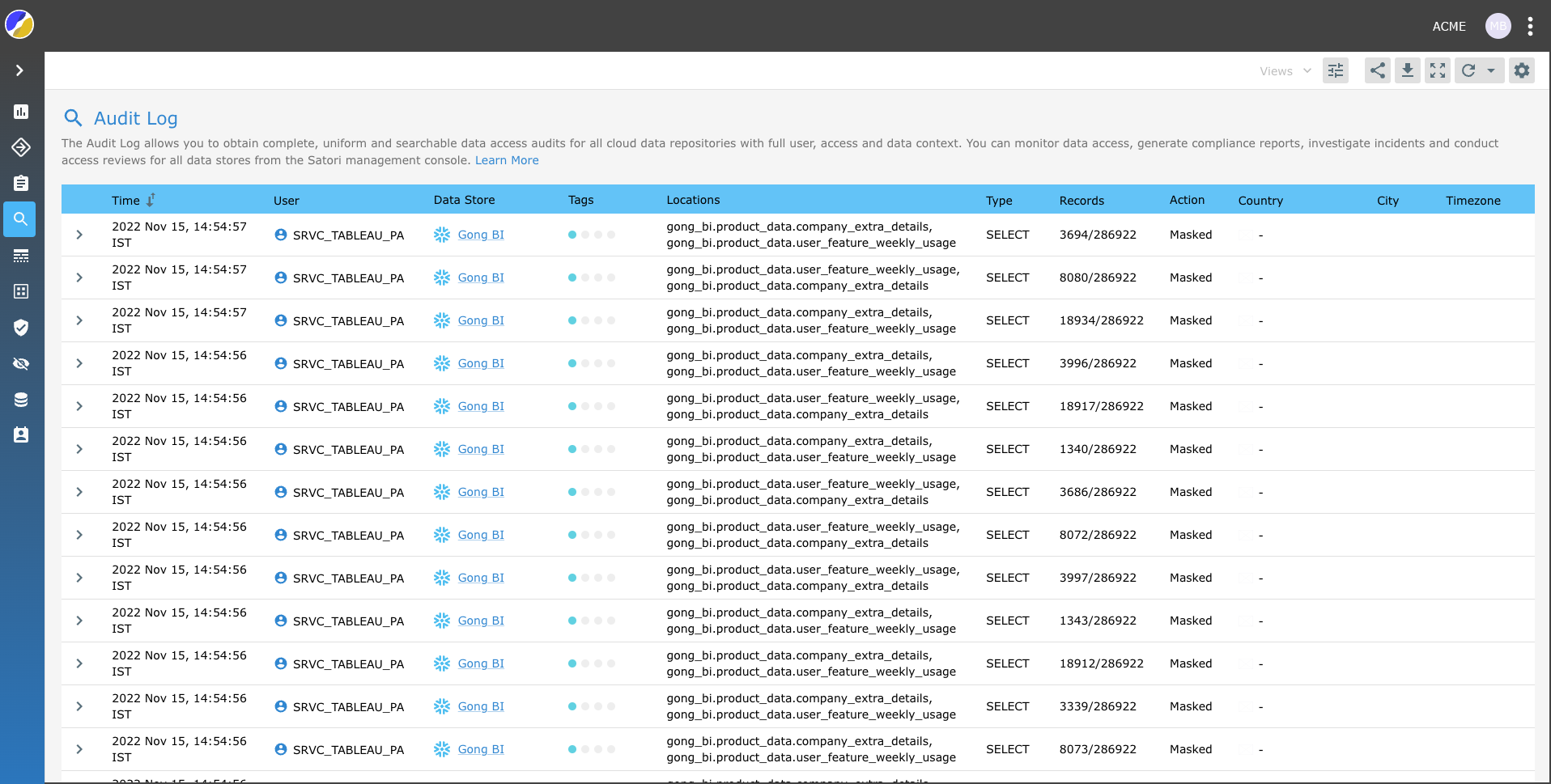Viewport: 1551px width, 784px height.
Task: Open the Views dropdown
Action: coord(1285,71)
